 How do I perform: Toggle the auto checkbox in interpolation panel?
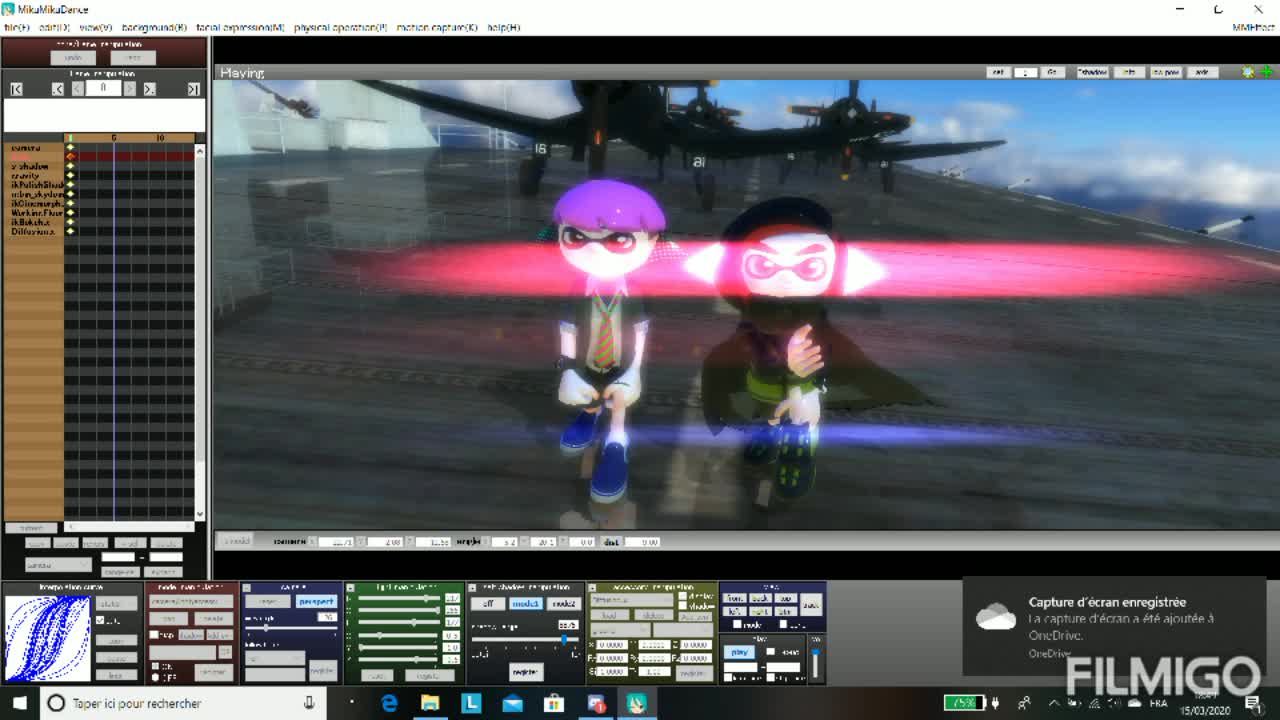tap(101, 621)
